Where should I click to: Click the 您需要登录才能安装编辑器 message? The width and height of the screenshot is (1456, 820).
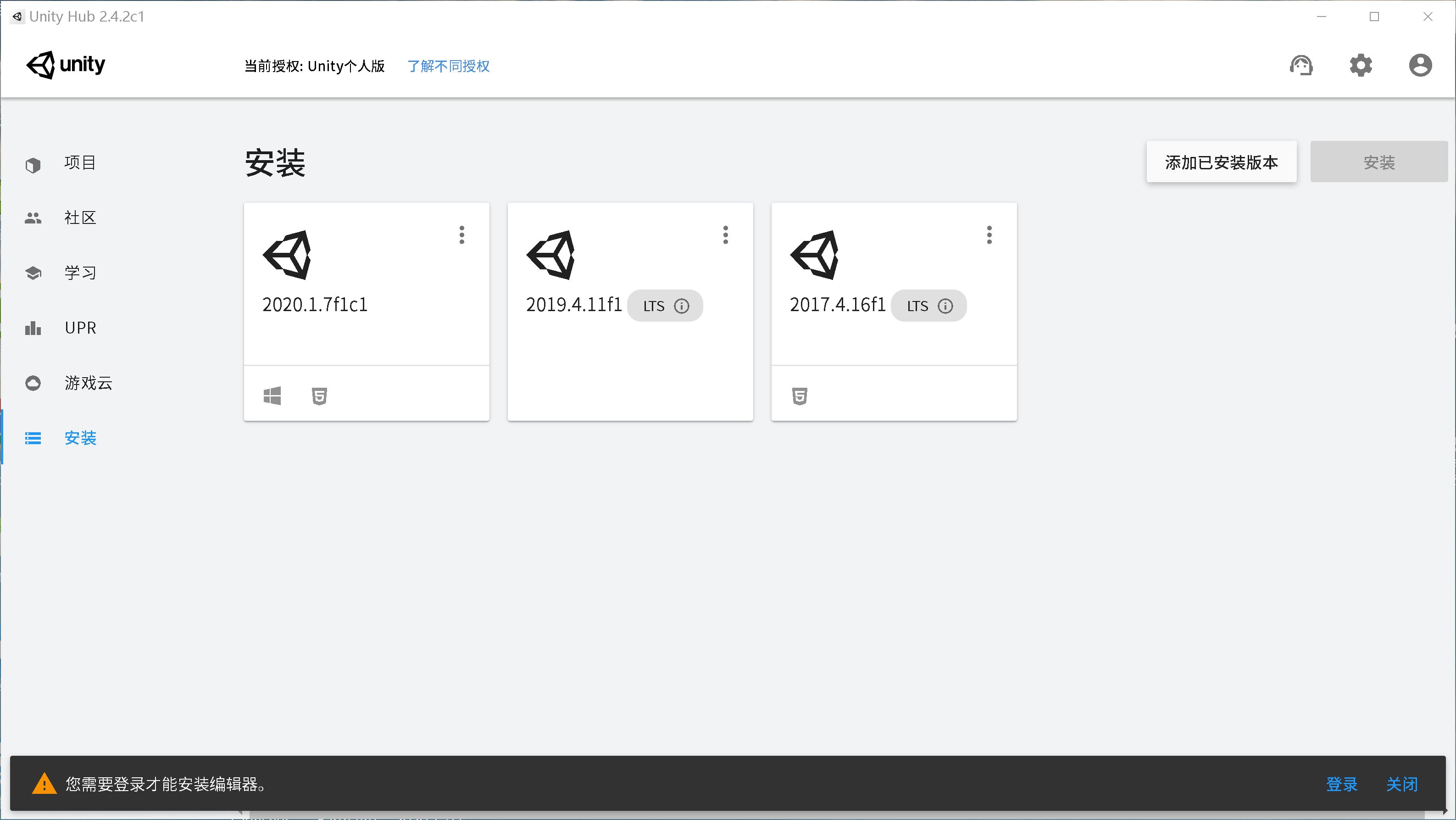166,784
